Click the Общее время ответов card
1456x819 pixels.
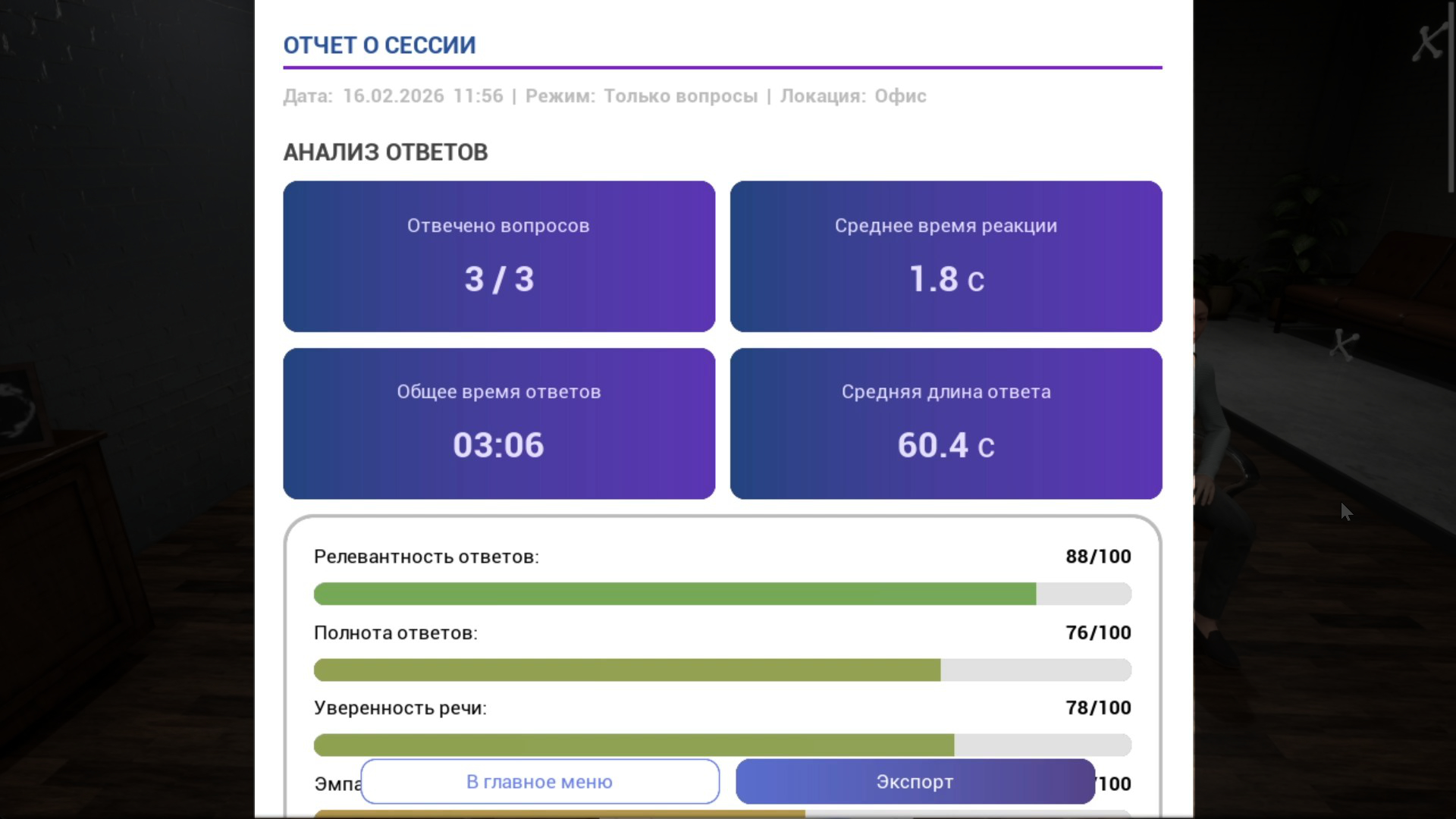coord(499,423)
